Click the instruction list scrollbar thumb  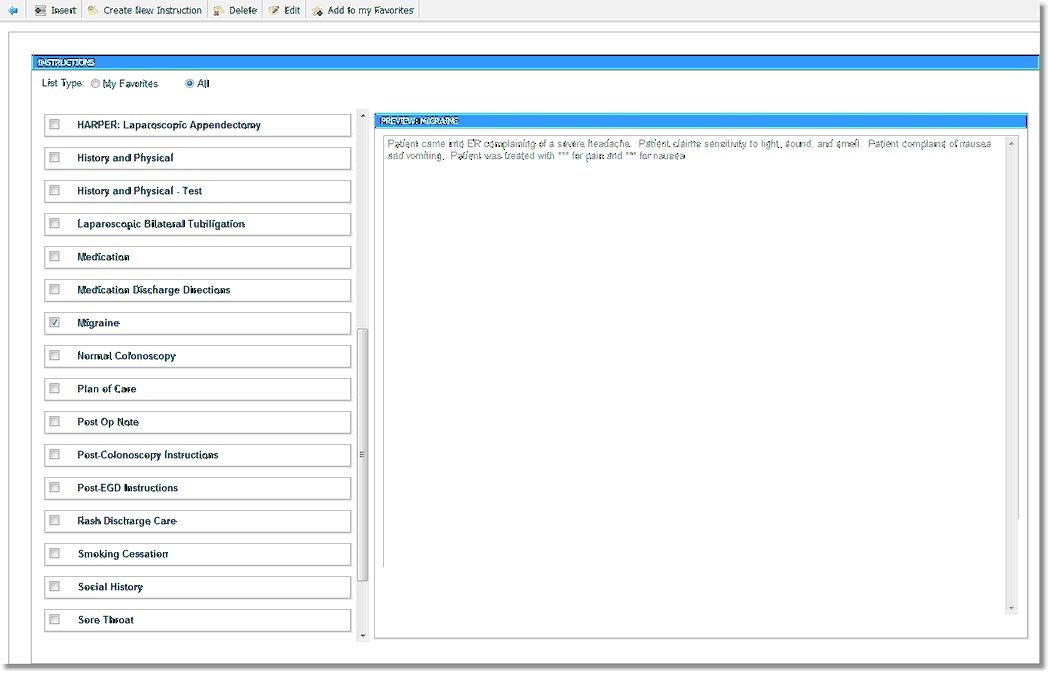(x=363, y=455)
